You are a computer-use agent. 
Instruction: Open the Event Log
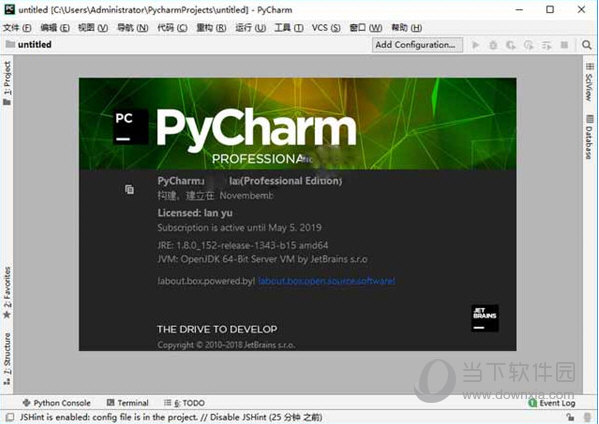(552, 403)
